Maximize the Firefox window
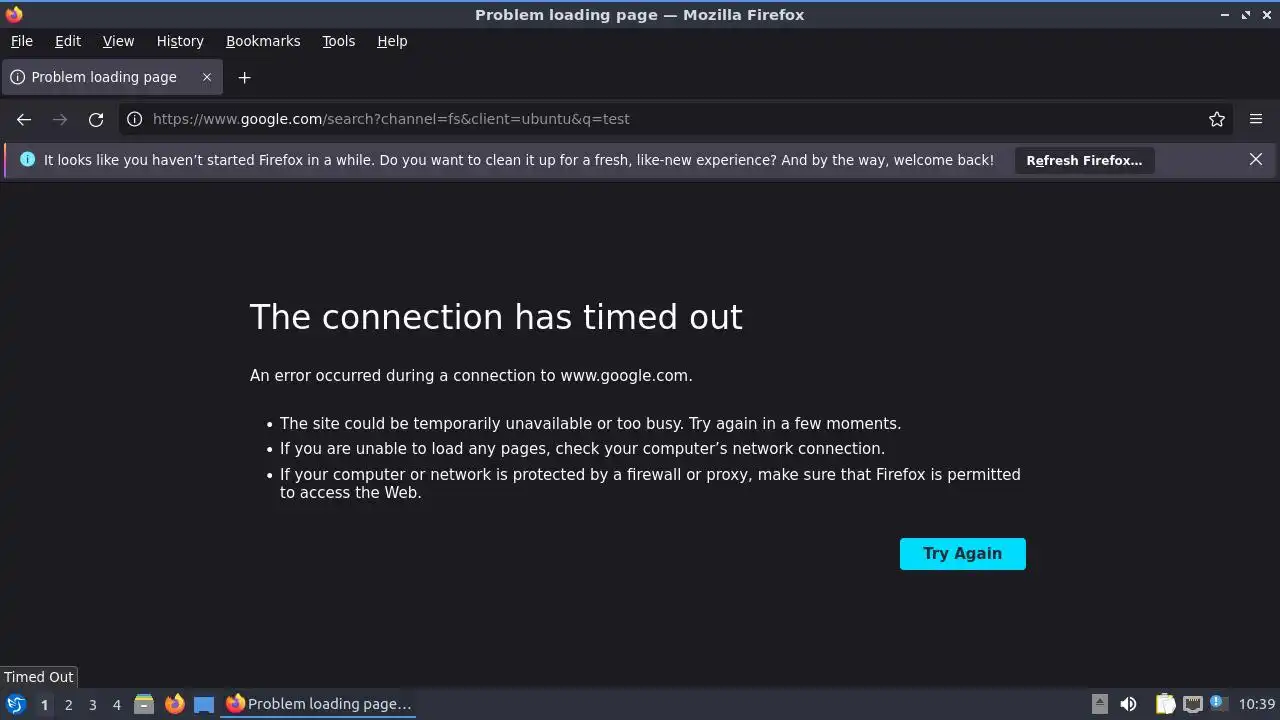 [x=1246, y=15]
